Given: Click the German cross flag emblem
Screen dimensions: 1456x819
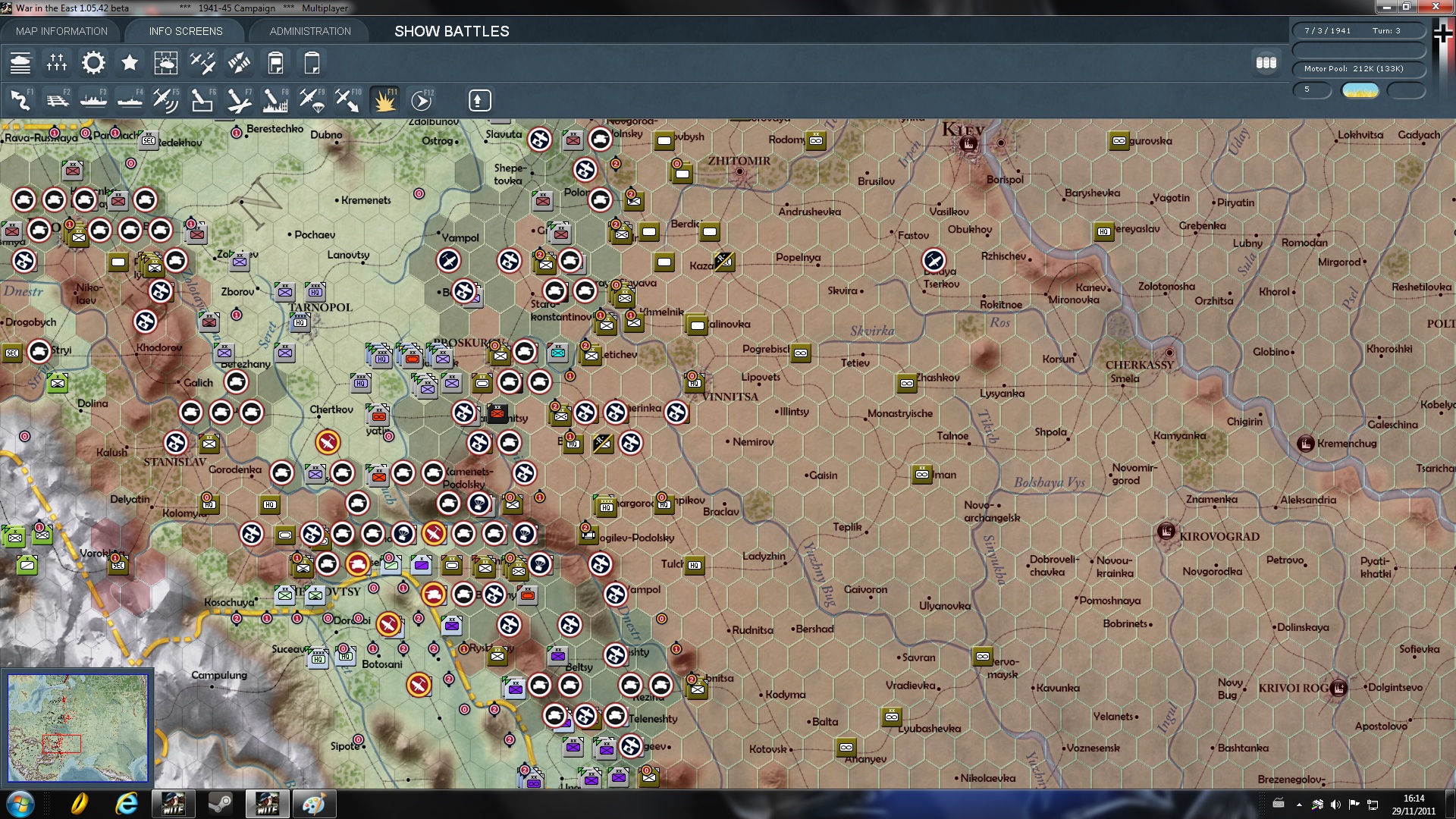Looking at the screenshot, I should (1442, 33).
